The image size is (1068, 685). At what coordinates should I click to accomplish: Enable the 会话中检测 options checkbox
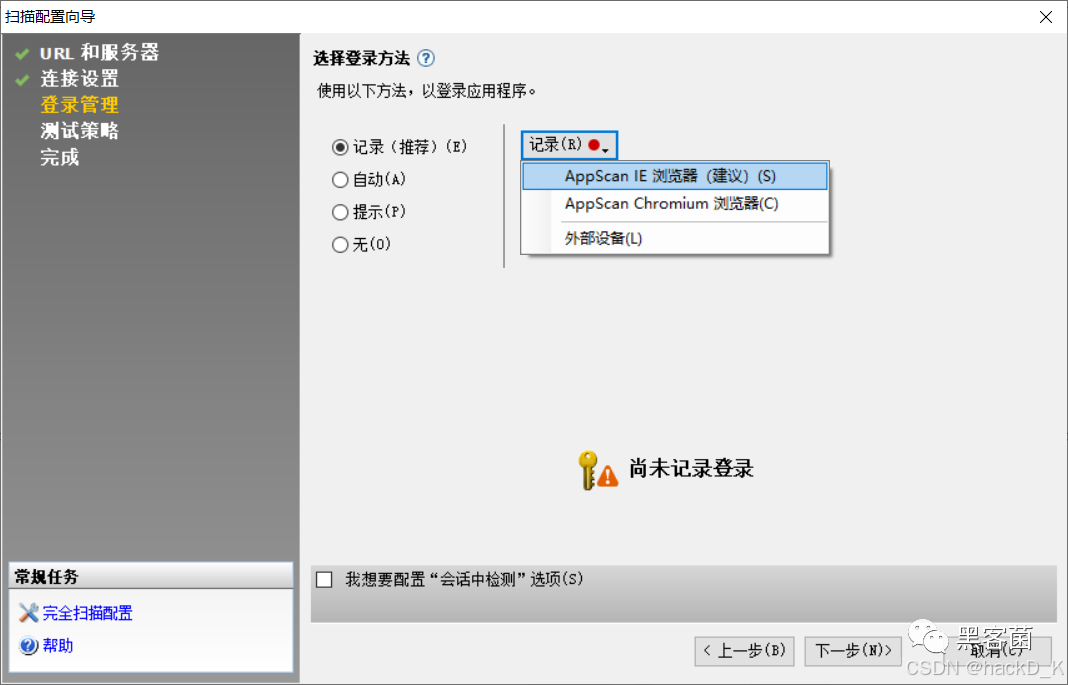(324, 579)
